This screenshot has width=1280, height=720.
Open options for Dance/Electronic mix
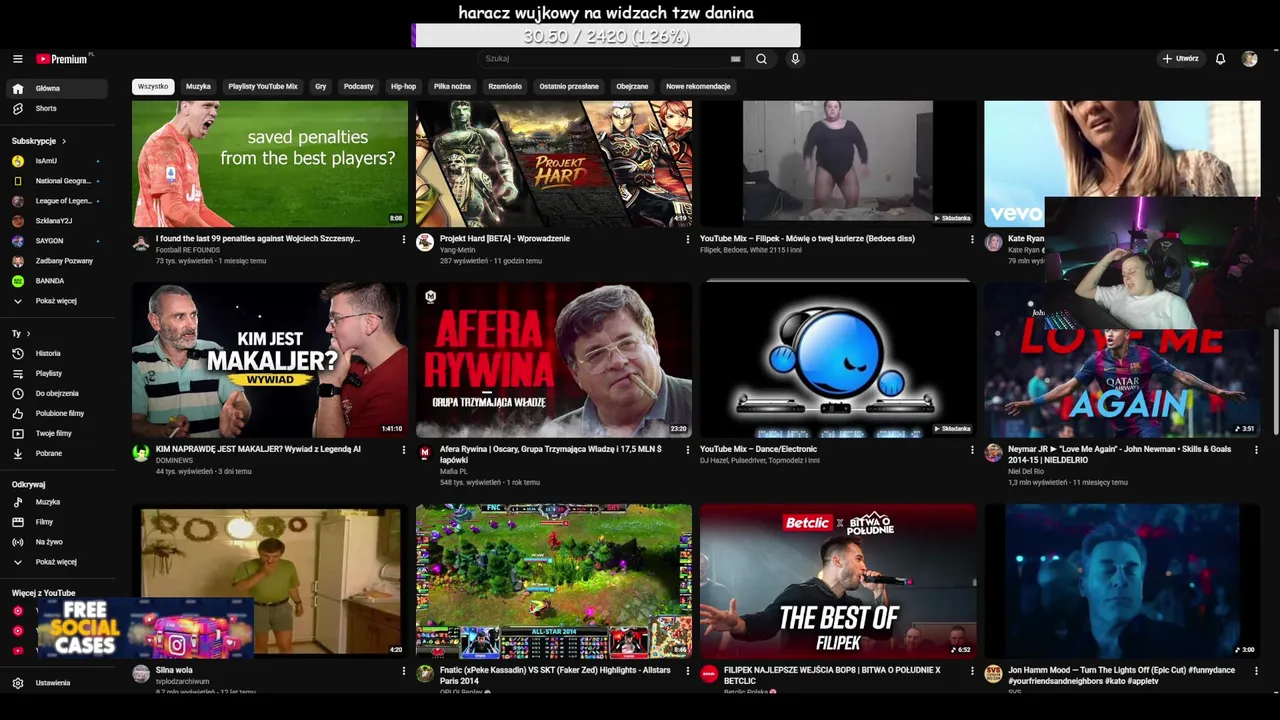[972, 451]
